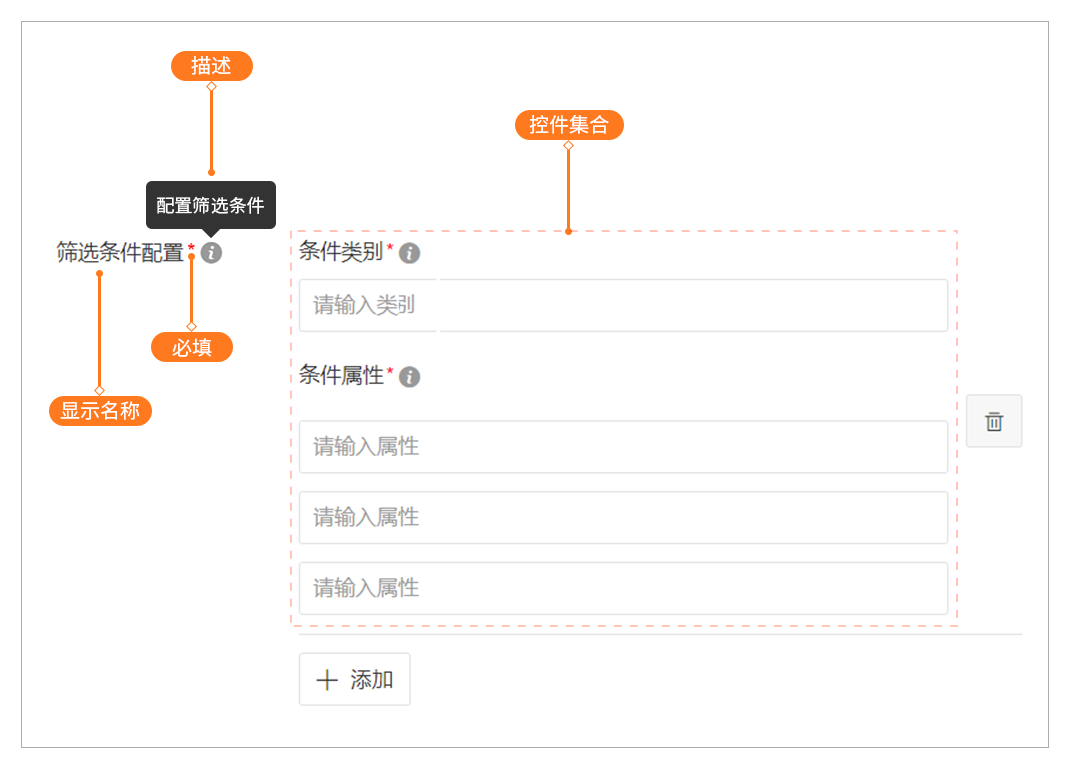Select the 条件属性 label text
The width and height of the screenshot is (1070, 769).
pos(340,376)
